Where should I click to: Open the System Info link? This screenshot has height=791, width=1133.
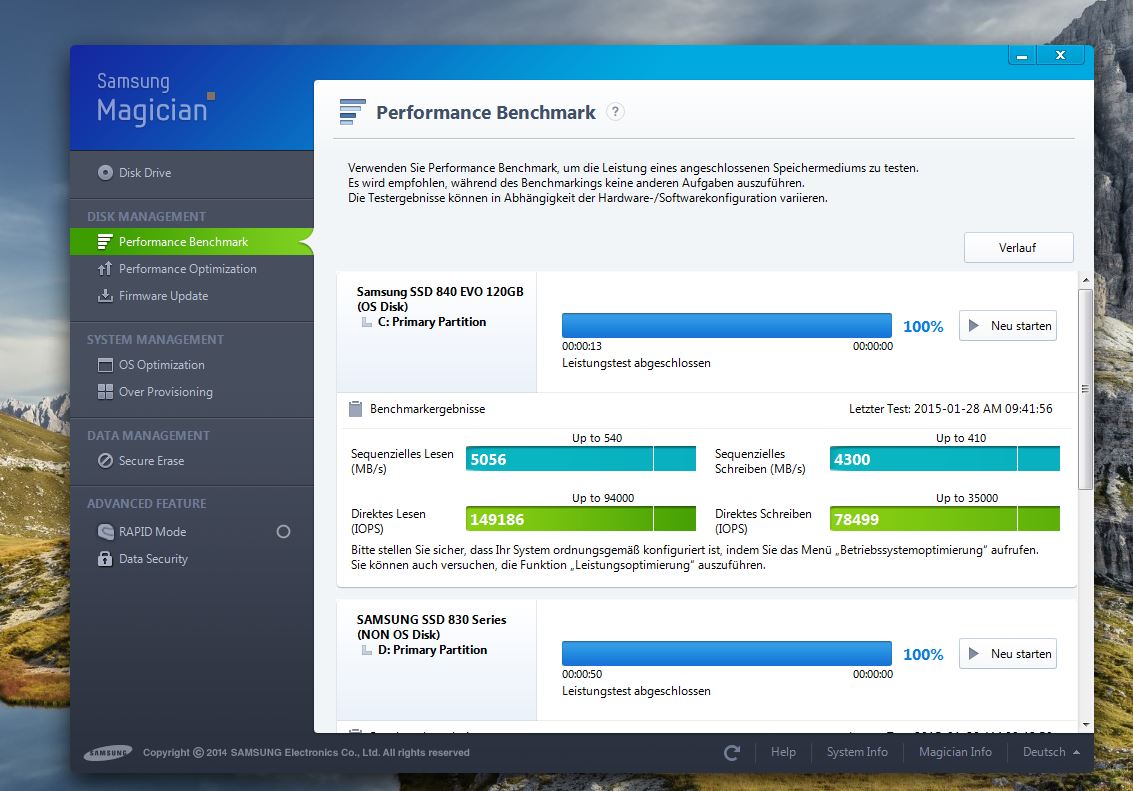(857, 752)
